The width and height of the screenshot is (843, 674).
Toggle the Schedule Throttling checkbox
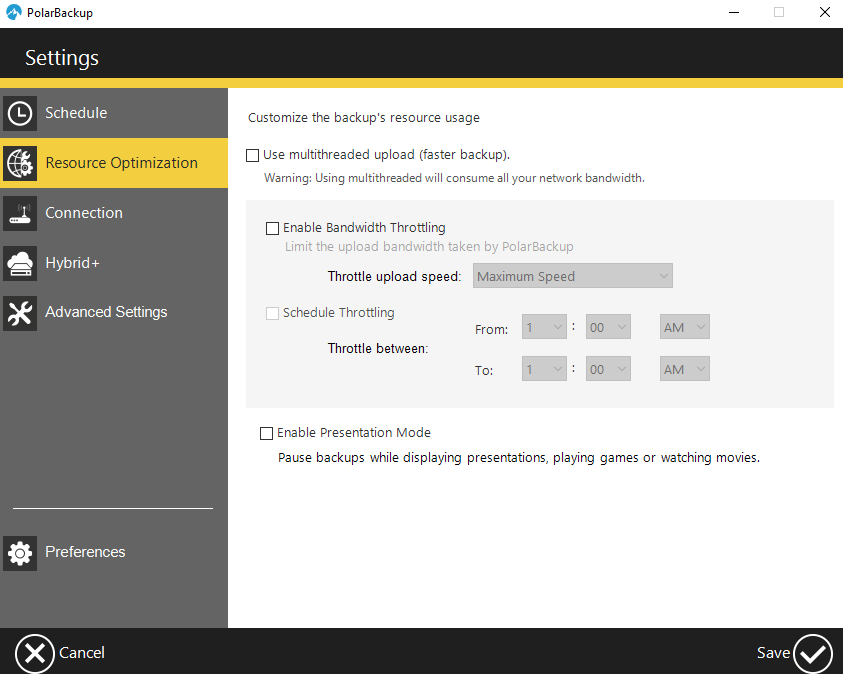pyautogui.click(x=273, y=313)
